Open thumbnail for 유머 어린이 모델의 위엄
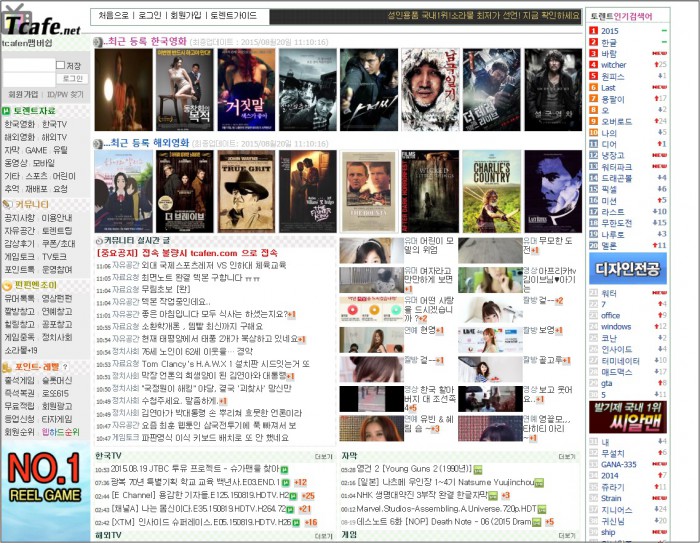The height and width of the screenshot is (543, 700). point(371,251)
